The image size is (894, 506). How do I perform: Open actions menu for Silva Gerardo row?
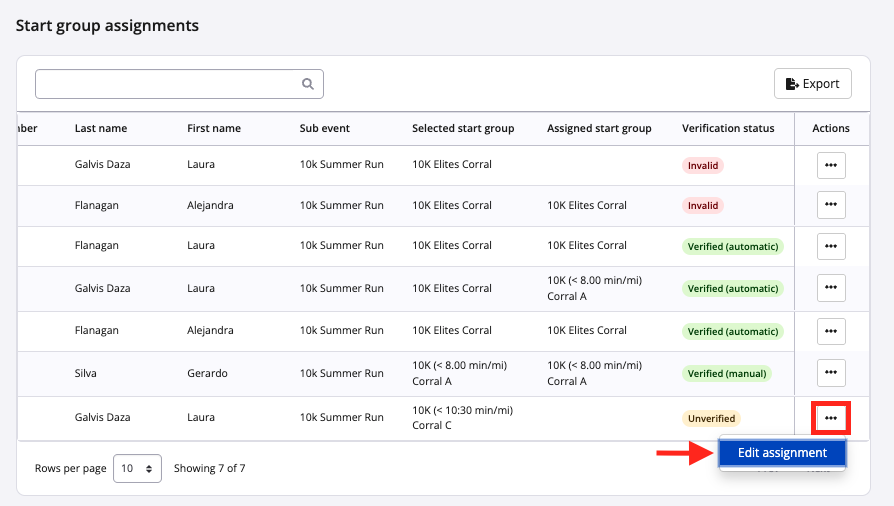830,373
